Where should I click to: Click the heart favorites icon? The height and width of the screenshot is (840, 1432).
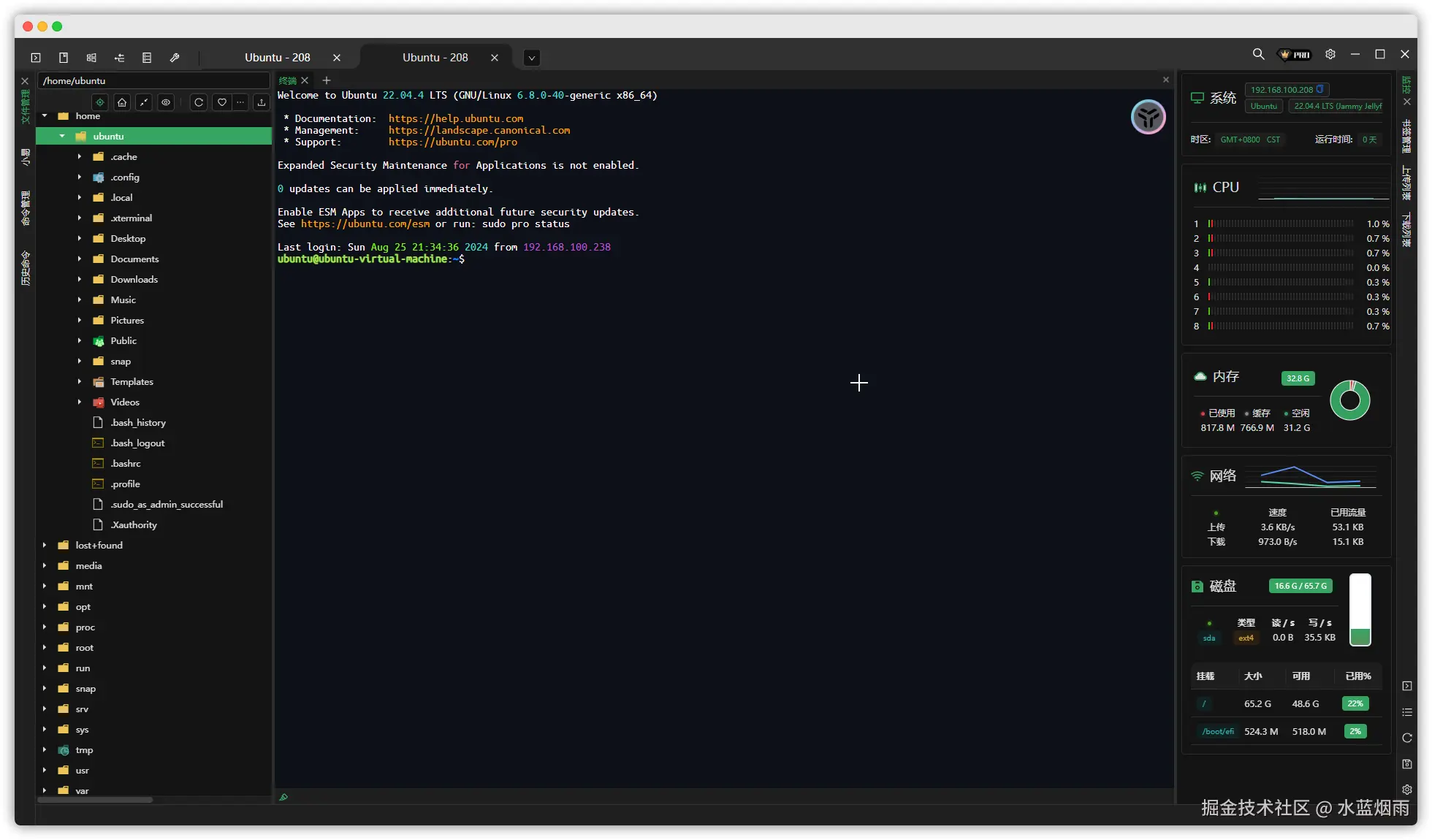click(x=221, y=102)
